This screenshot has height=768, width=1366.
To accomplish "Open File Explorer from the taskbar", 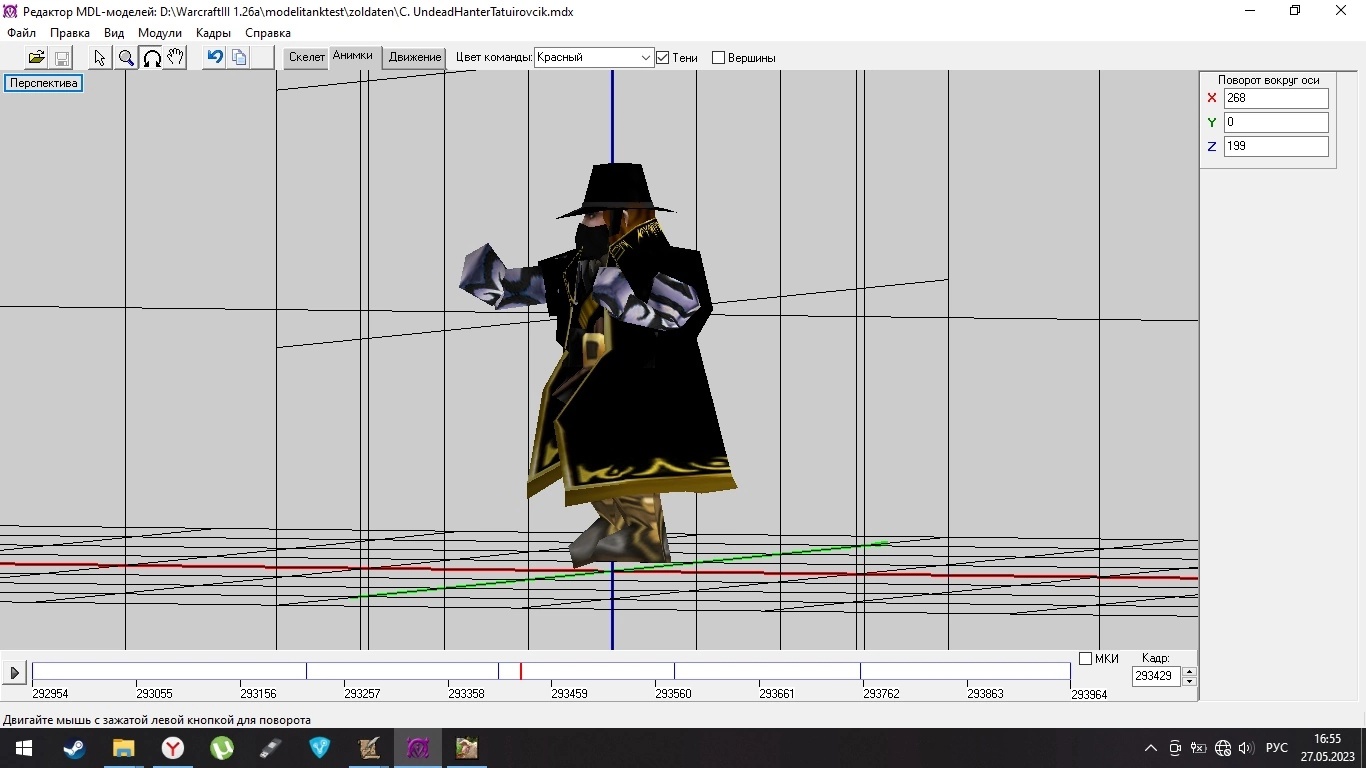I will click(123, 748).
